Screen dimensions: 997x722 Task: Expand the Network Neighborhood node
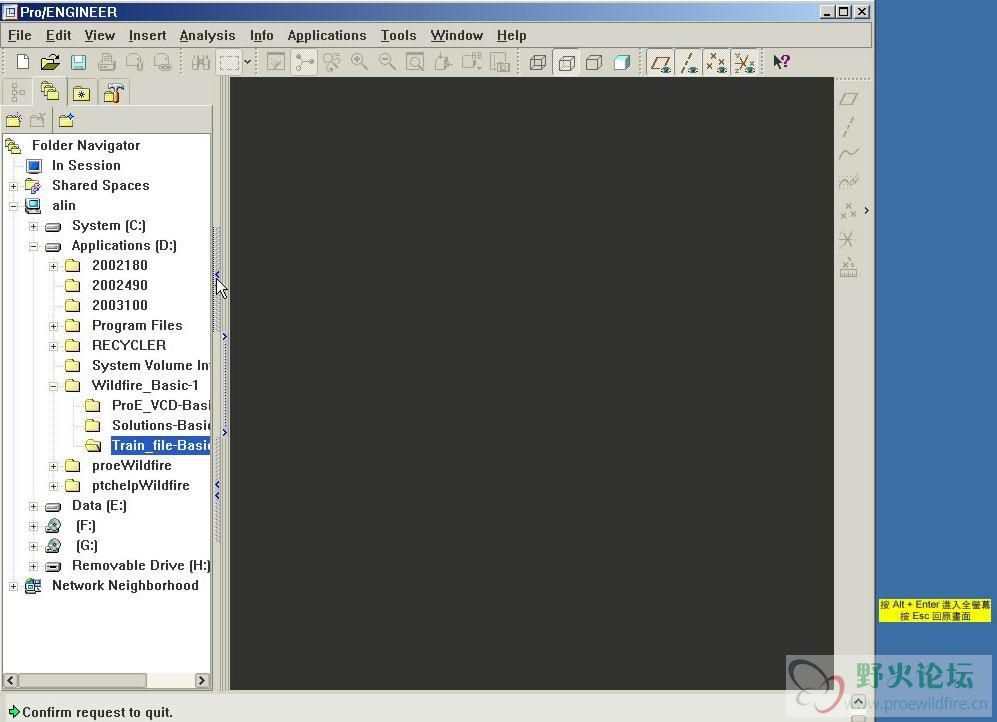click(13, 586)
